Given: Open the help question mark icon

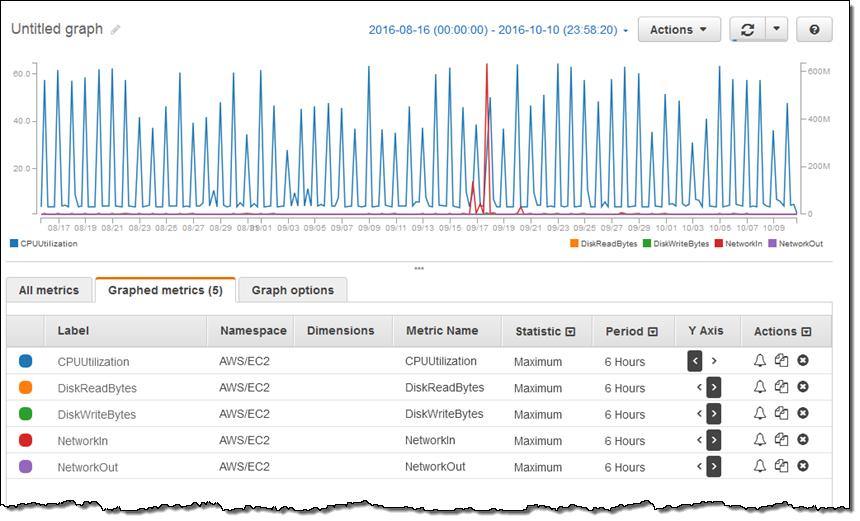Looking at the screenshot, I should [x=814, y=30].
